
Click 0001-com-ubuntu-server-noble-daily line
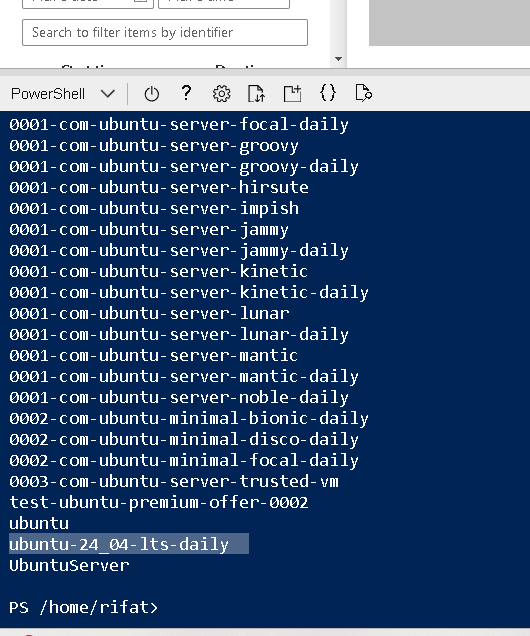point(179,397)
